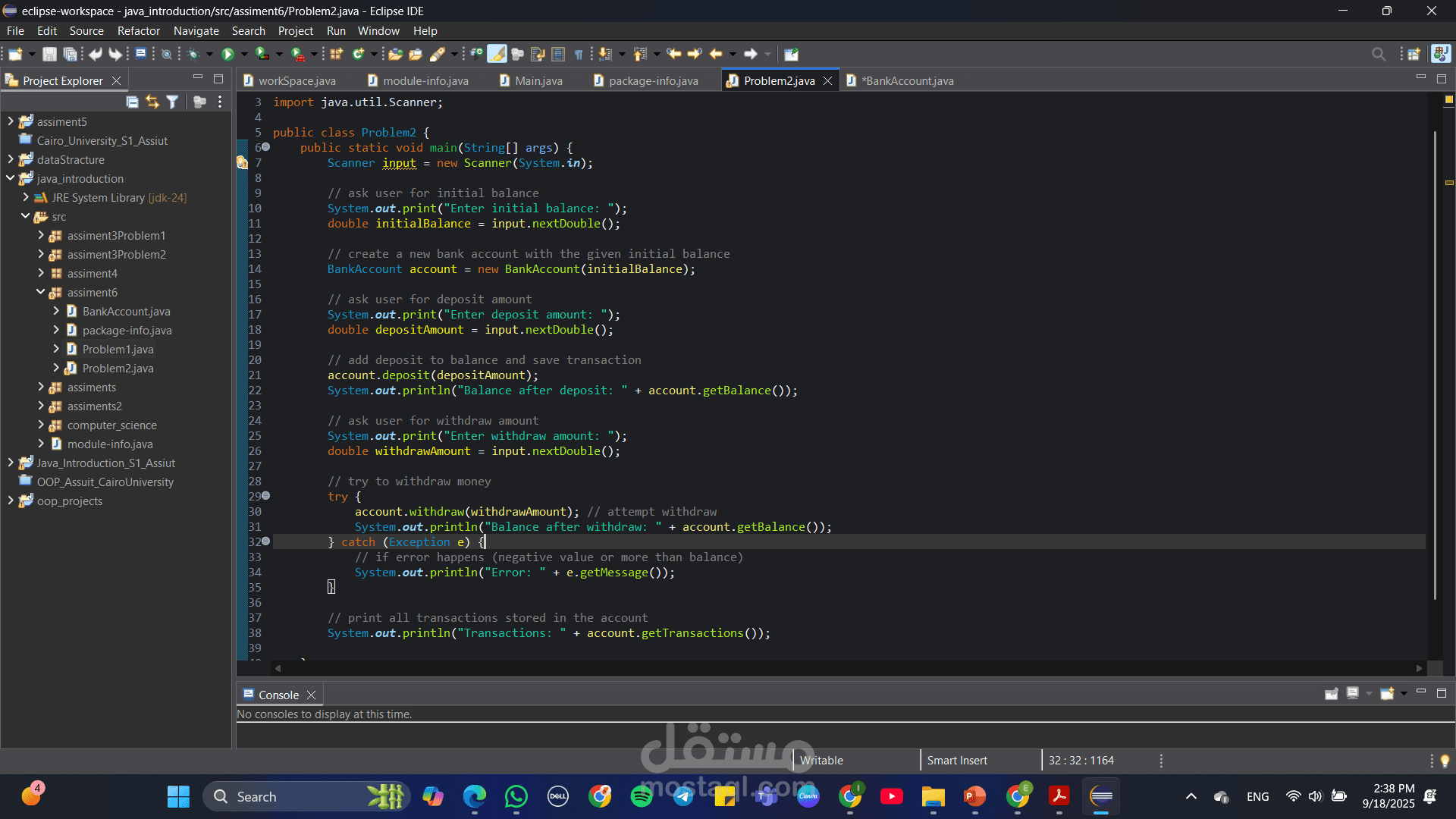
Task: Open the File menu
Action: [x=15, y=31]
